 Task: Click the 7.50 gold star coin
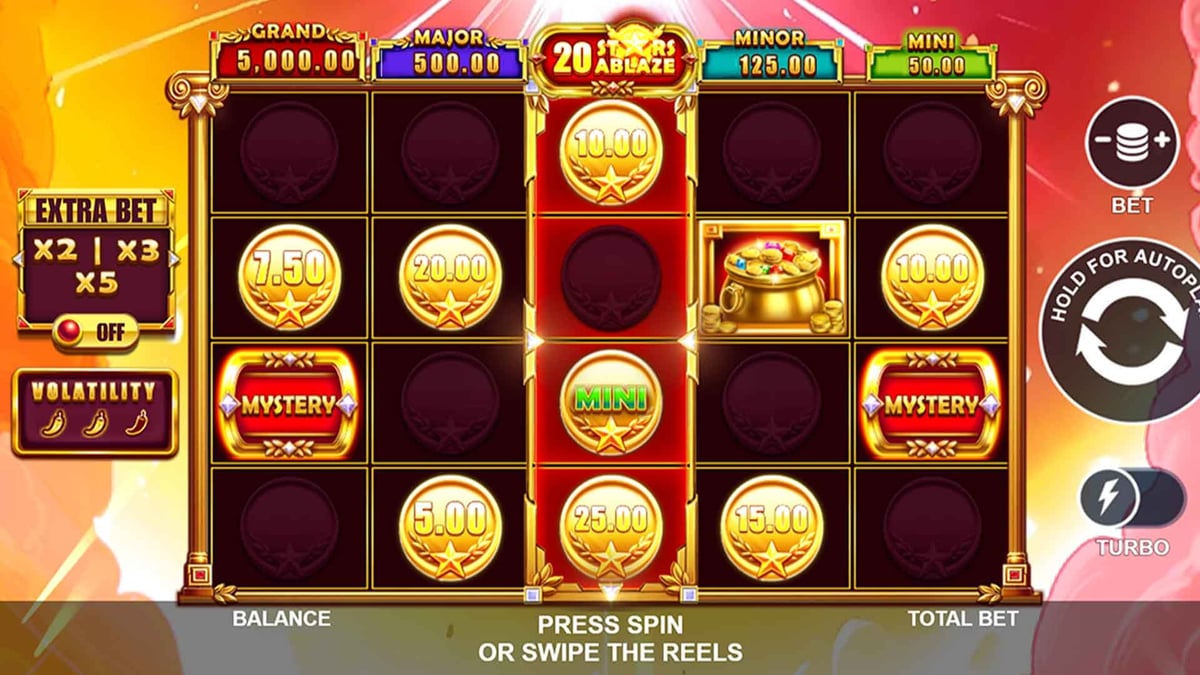coord(290,277)
